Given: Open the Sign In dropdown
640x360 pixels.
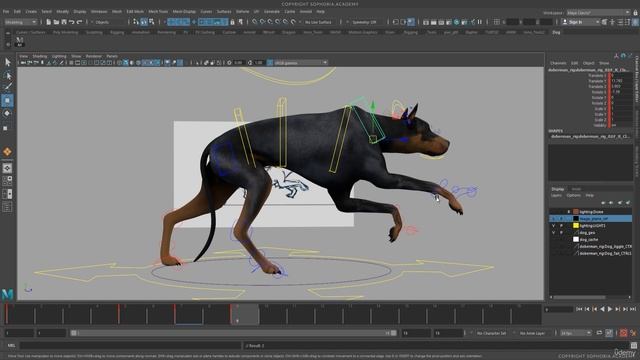Looking at the screenshot, I should tap(580, 22).
